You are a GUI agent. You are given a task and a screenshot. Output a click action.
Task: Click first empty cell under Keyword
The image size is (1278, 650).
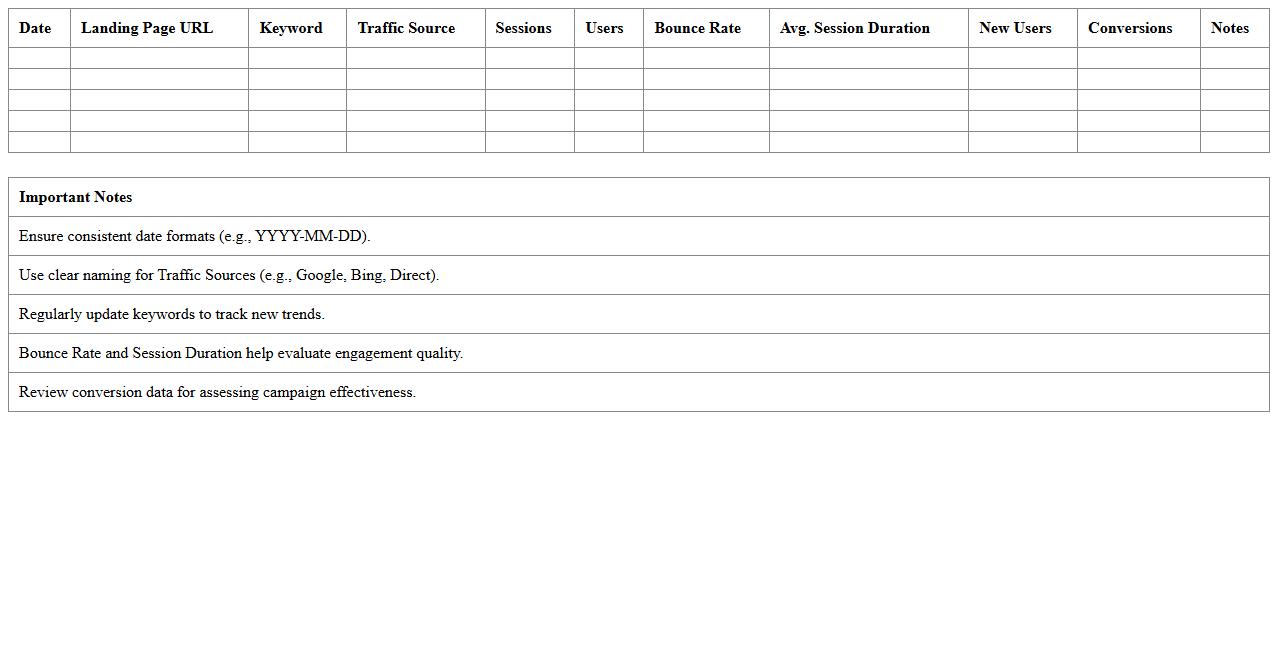[297, 58]
